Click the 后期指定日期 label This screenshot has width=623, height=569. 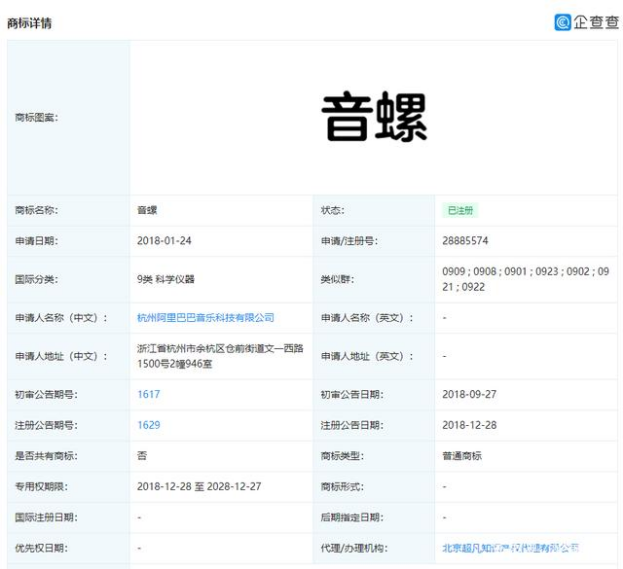[x=352, y=517]
